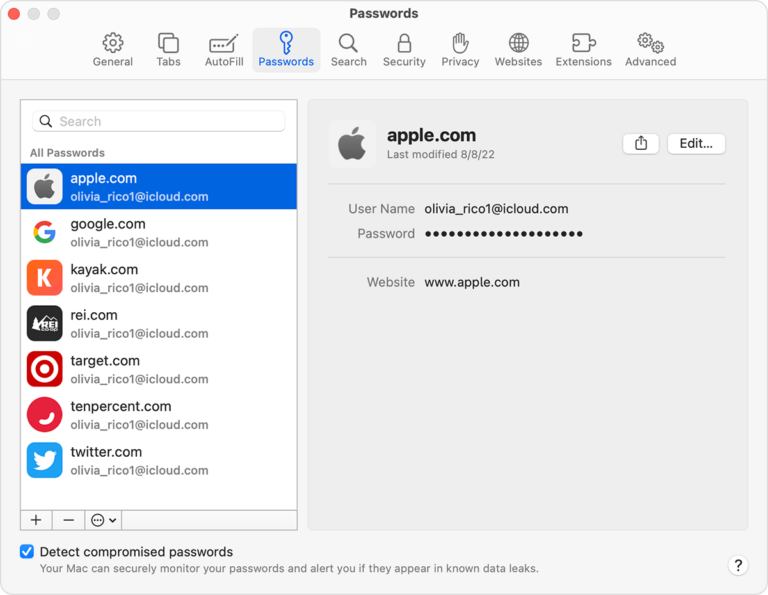Select the Passwords tab
Image resolution: width=768 pixels, height=595 pixels.
(x=286, y=50)
